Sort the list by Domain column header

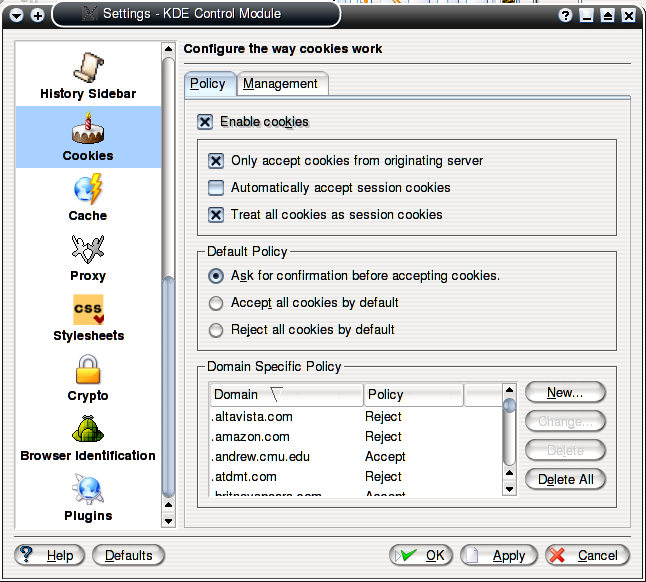pyautogui.click(x=285, y=395)
